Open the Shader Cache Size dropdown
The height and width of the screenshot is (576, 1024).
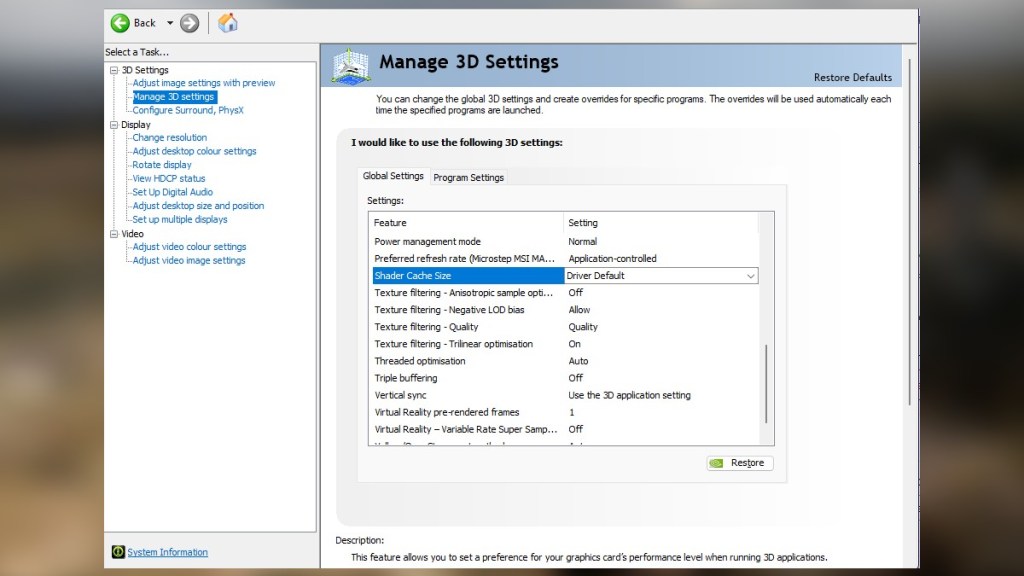coord(750,276)
